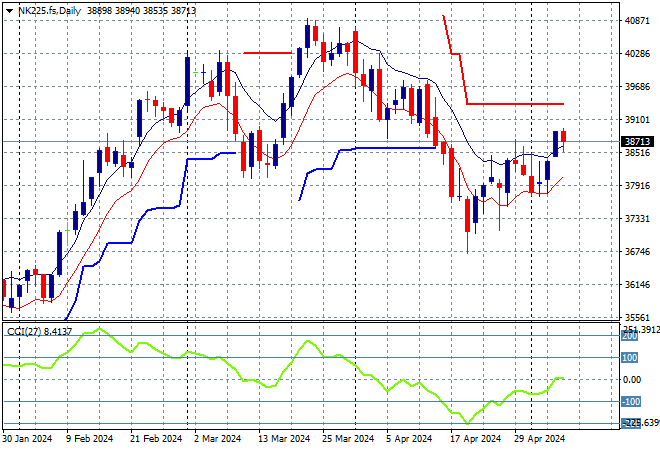This screenshot has width=660, height=450.
Task: Click the current price label 38713
Action: (x=637, y=142)
